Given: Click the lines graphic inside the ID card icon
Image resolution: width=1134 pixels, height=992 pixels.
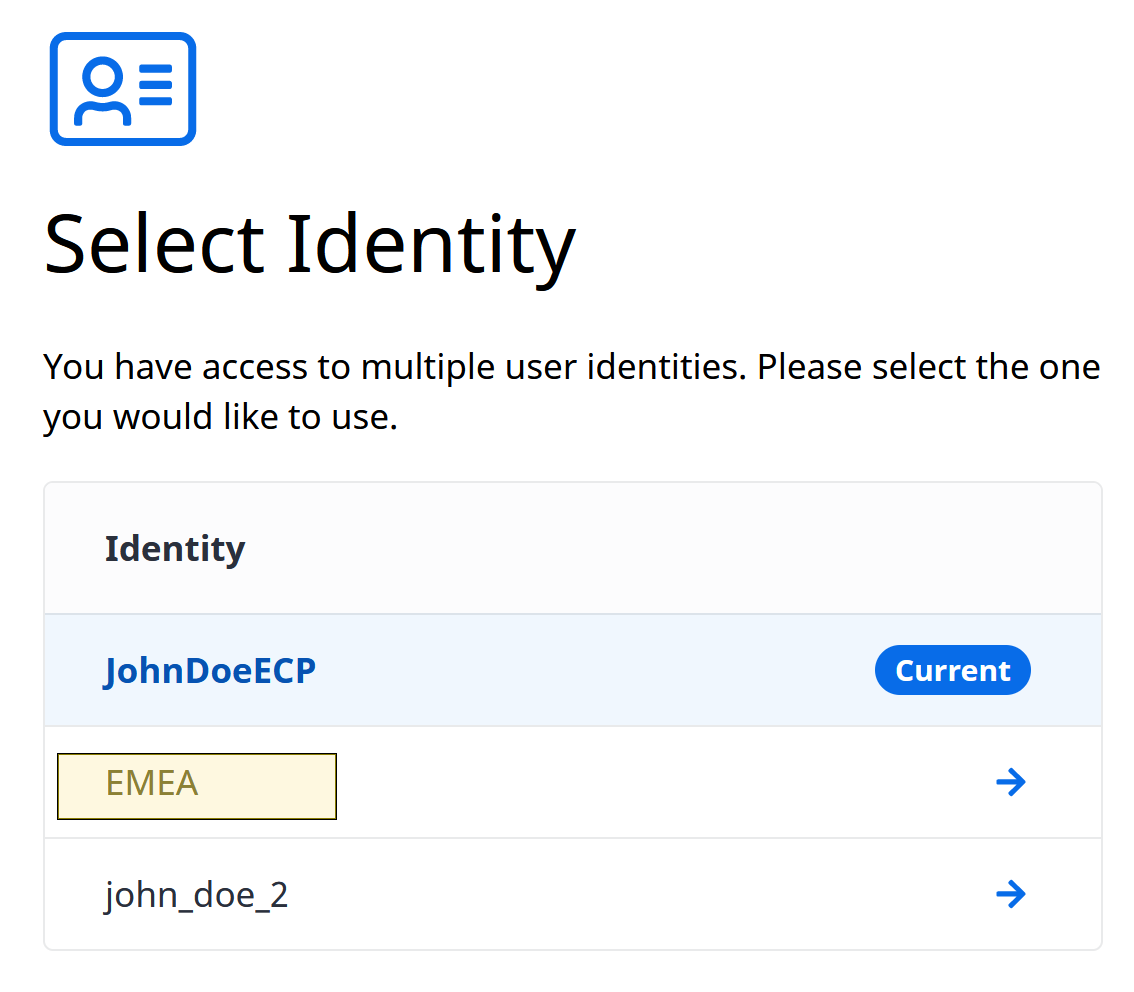Looking at the screenshot, I should tap(155, 85).
